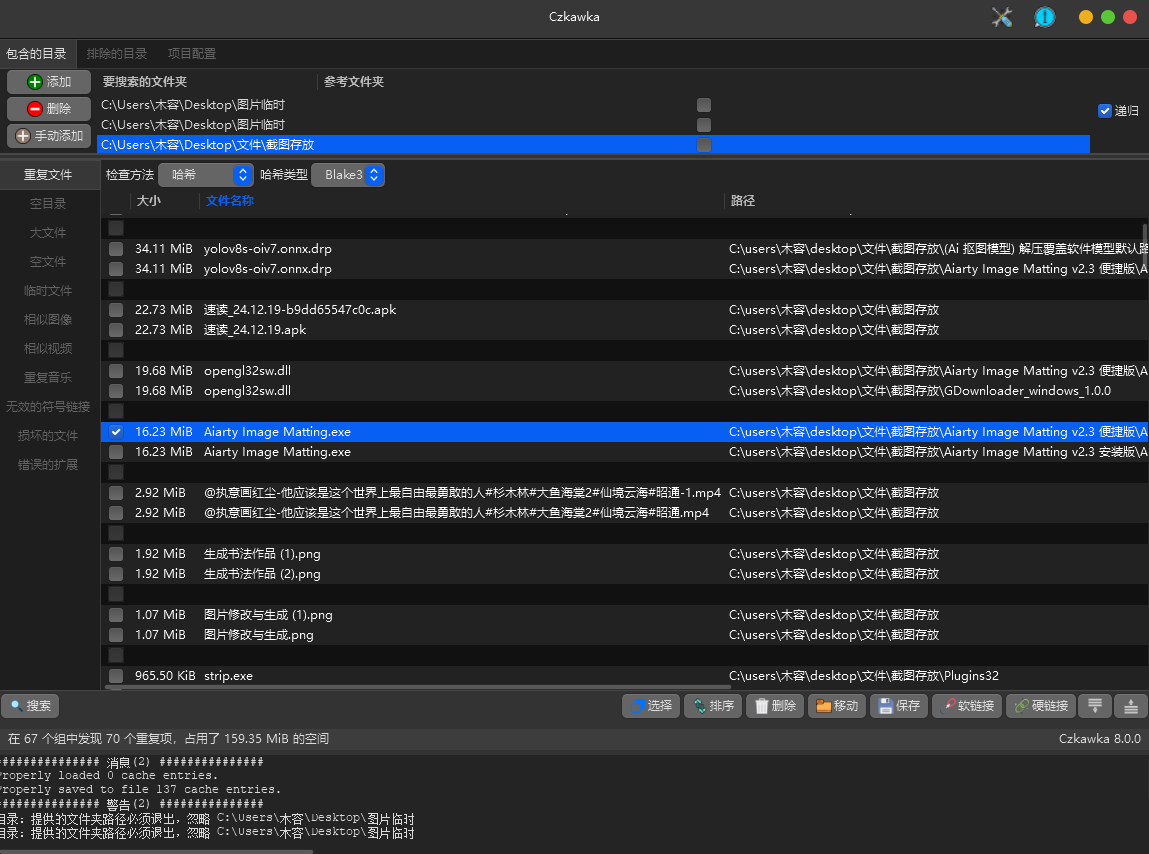The width and height of the screenshot is (1149, 854).
Task: Sort by the 大小 column header
Action: 149,201
